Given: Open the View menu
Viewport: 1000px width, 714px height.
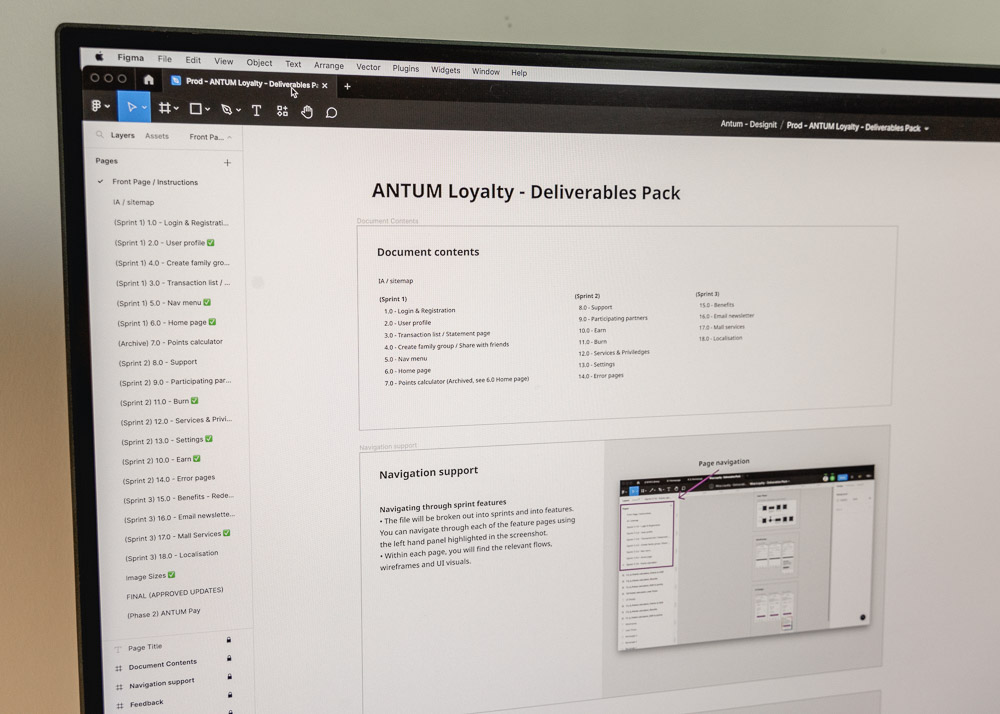Looking at the screenshot, I should (223, 61).
